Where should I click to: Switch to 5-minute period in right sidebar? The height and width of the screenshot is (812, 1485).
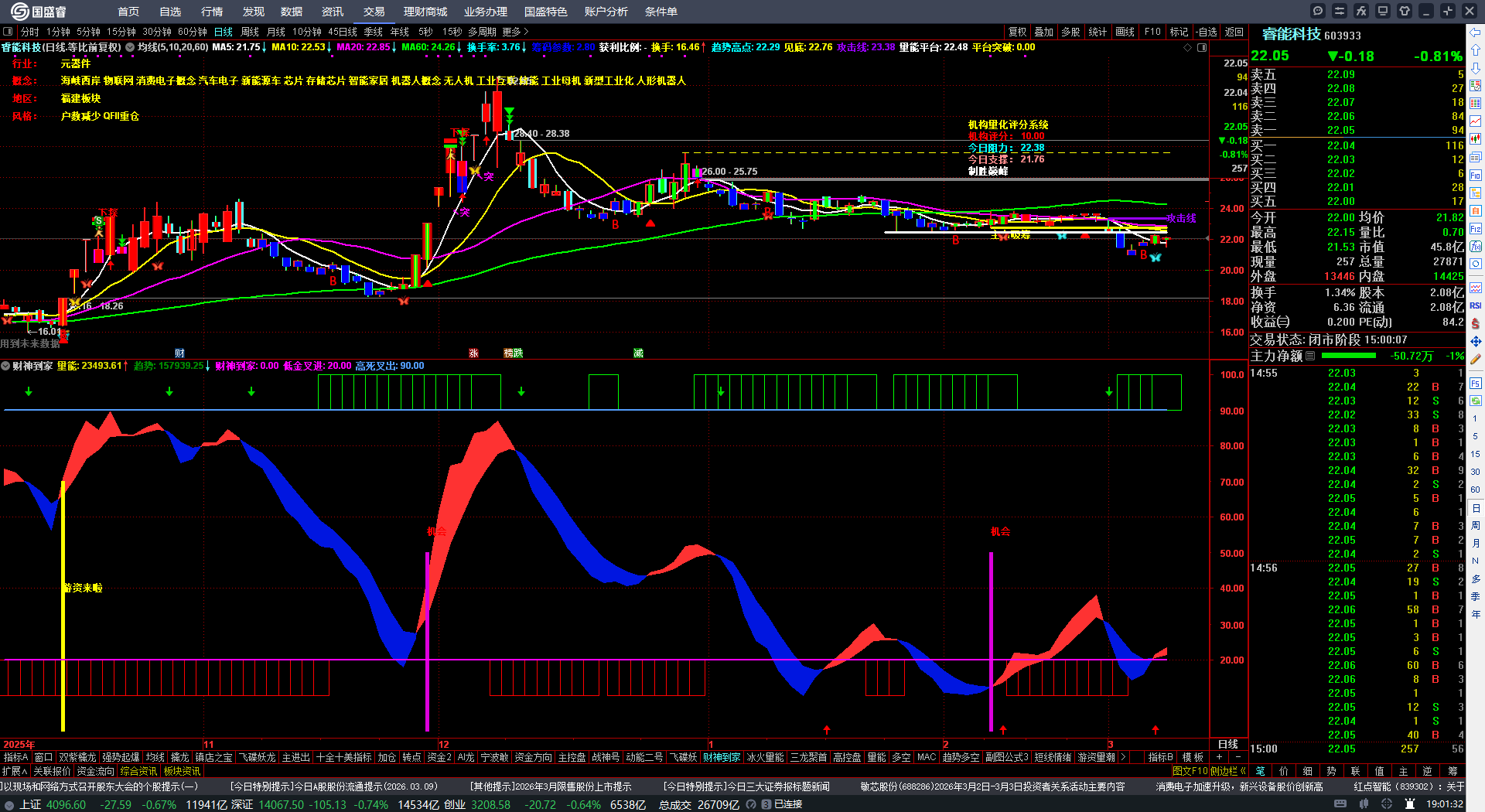[1476, 436]
